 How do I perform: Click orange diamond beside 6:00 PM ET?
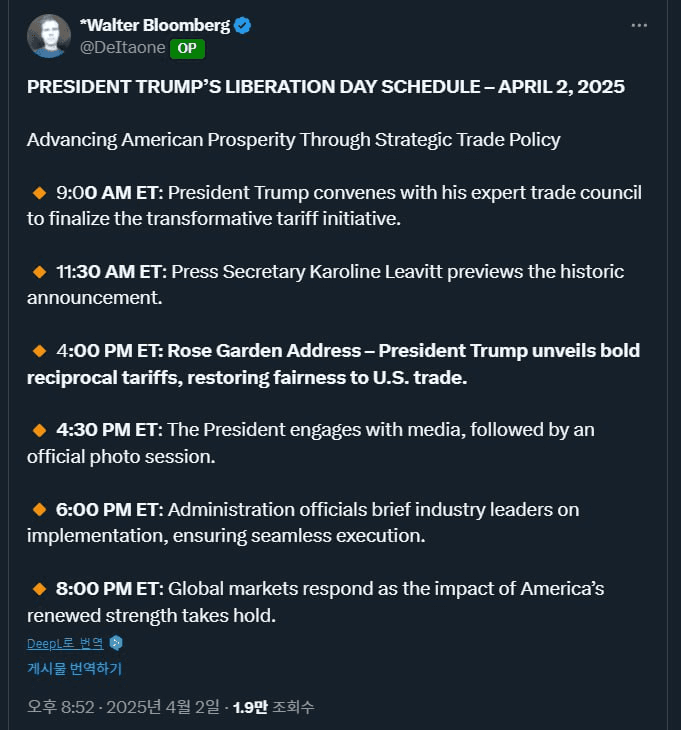coord(40,510)
